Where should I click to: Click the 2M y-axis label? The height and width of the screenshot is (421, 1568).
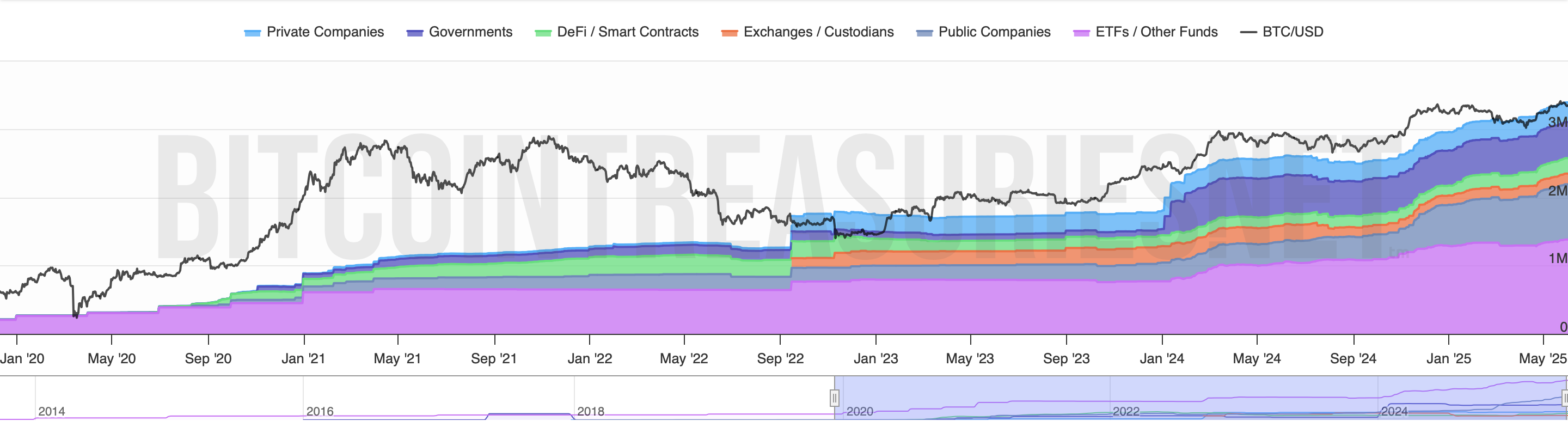click(x=1558, y=191)
